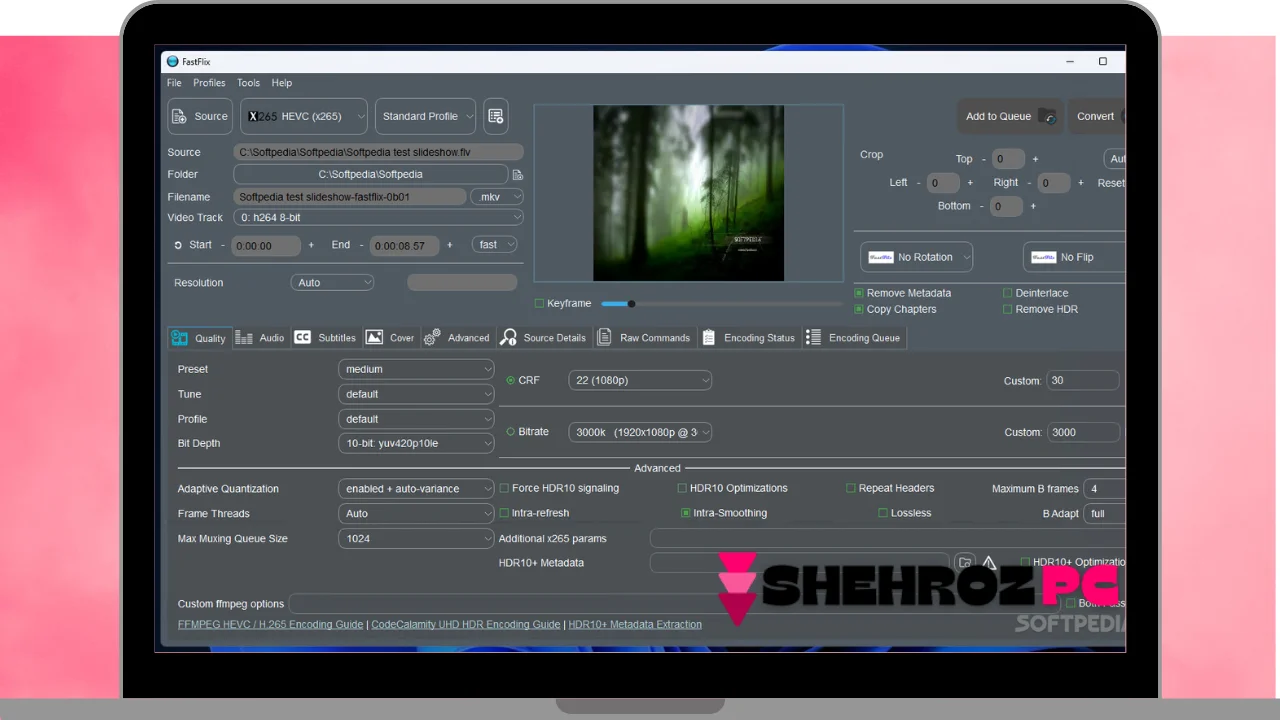Enable Force HDR10 signaling checkbox
Image resolution: width=1280 pixels, height=720 pixels.
pos(504,488)
